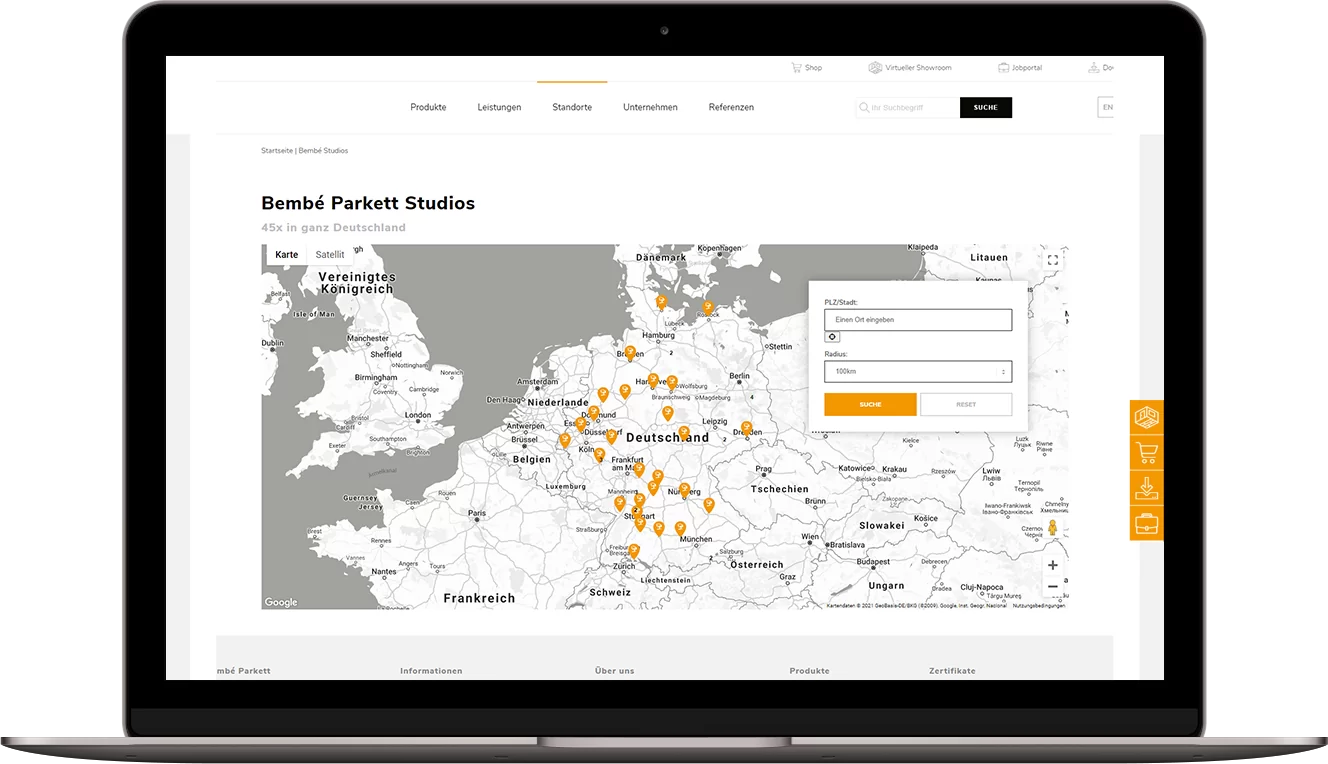Click the orange shopping cart sidebar icon

click(1146, 453)
